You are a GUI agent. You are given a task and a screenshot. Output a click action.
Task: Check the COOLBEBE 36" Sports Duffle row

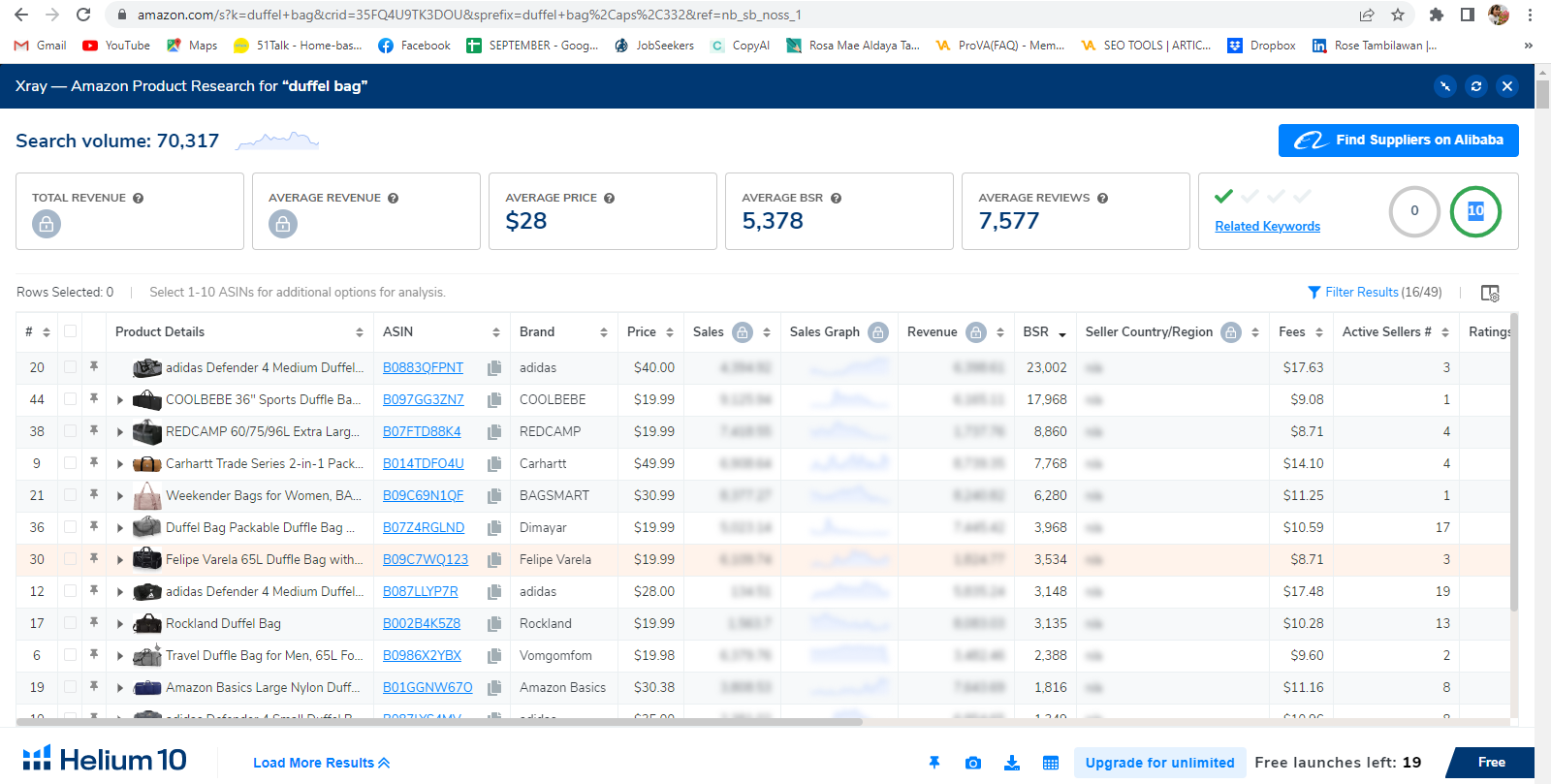pyautogui.click(x=70, y=399)
